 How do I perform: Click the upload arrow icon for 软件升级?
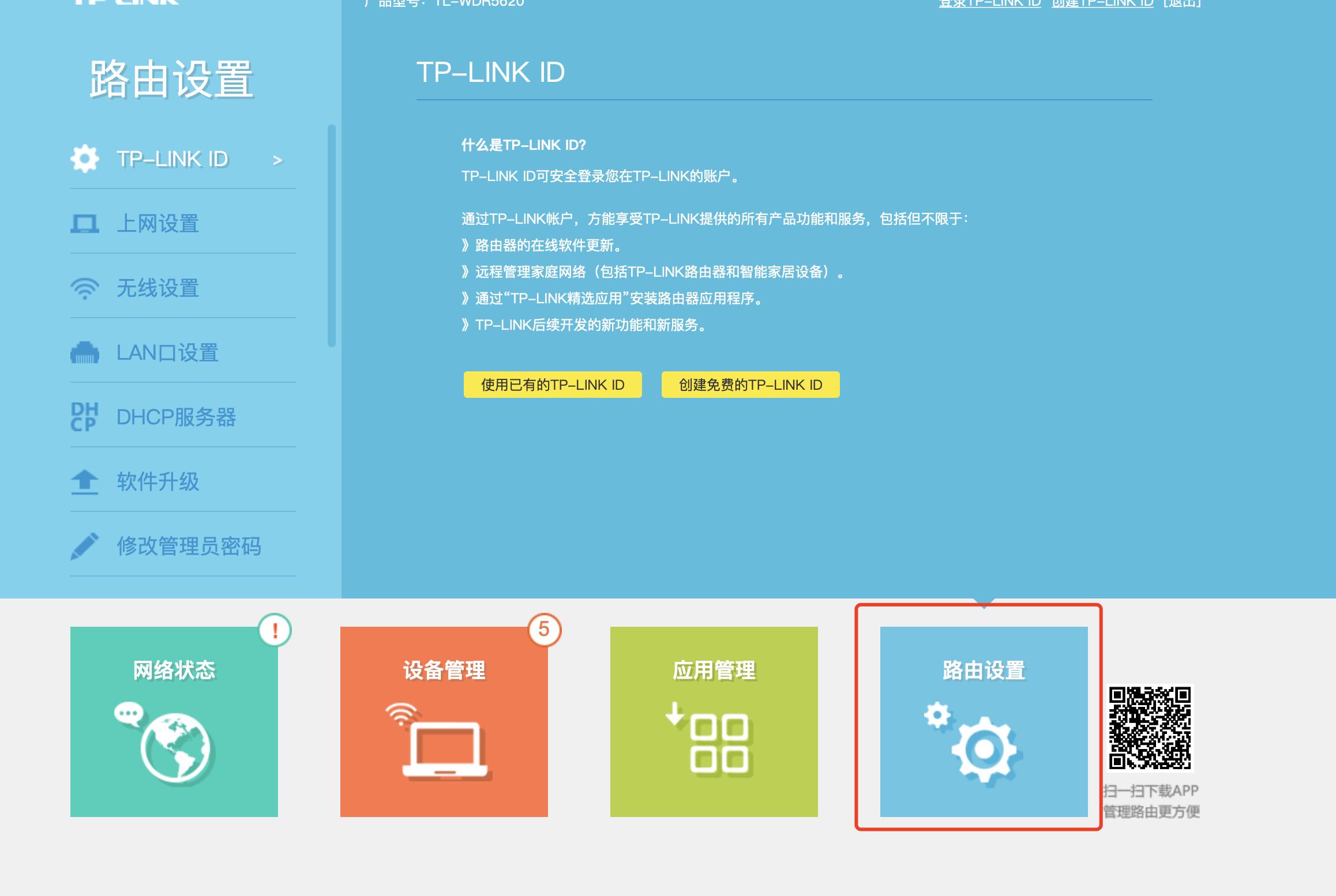click(x=85, y=483)
